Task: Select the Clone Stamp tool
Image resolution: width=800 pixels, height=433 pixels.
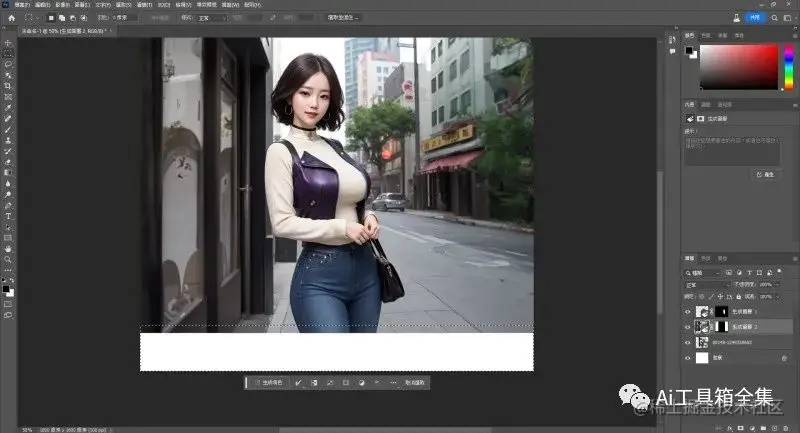Action: 8,140
